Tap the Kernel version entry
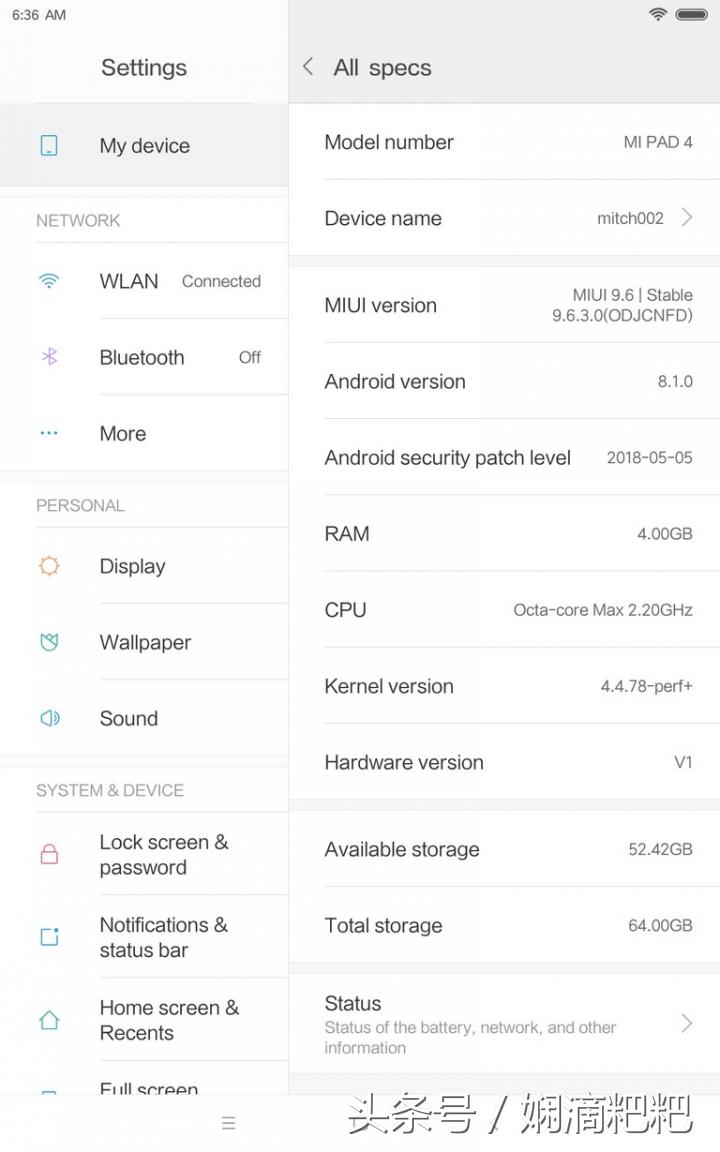Viewport: 720px width, 1152px height. (x=504, y=686)
